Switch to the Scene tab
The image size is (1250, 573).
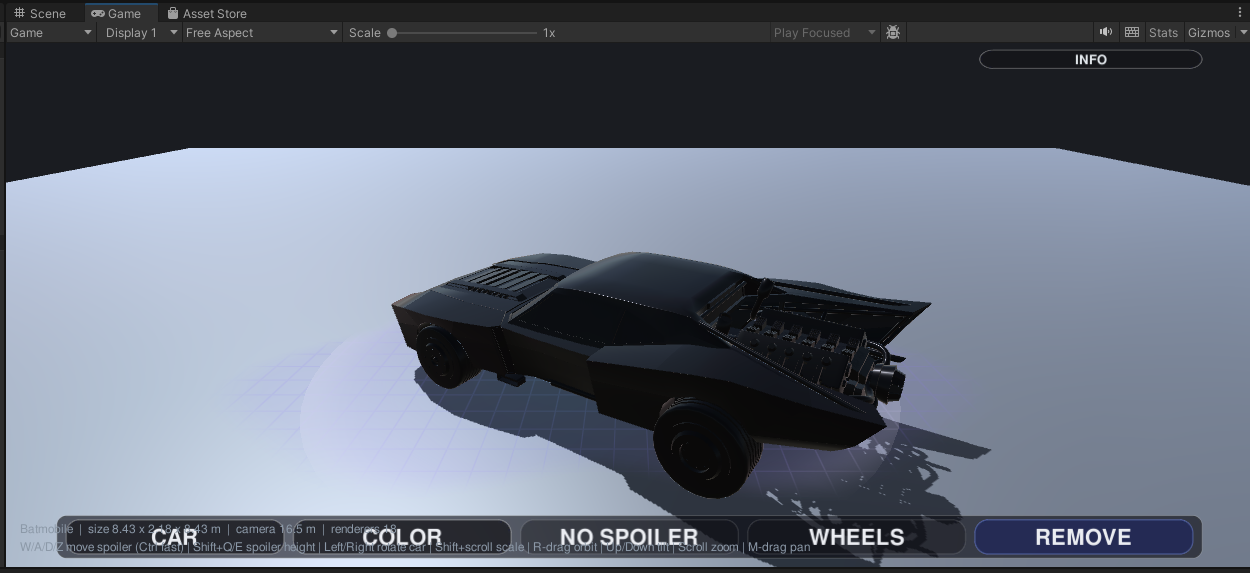click(40, 13)
